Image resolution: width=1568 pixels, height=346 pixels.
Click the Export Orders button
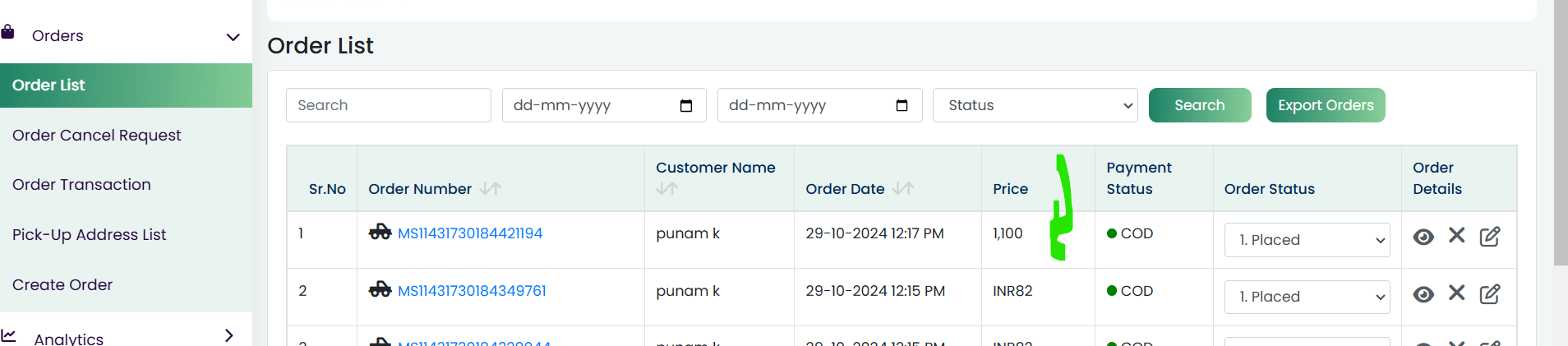[1326, 105]
